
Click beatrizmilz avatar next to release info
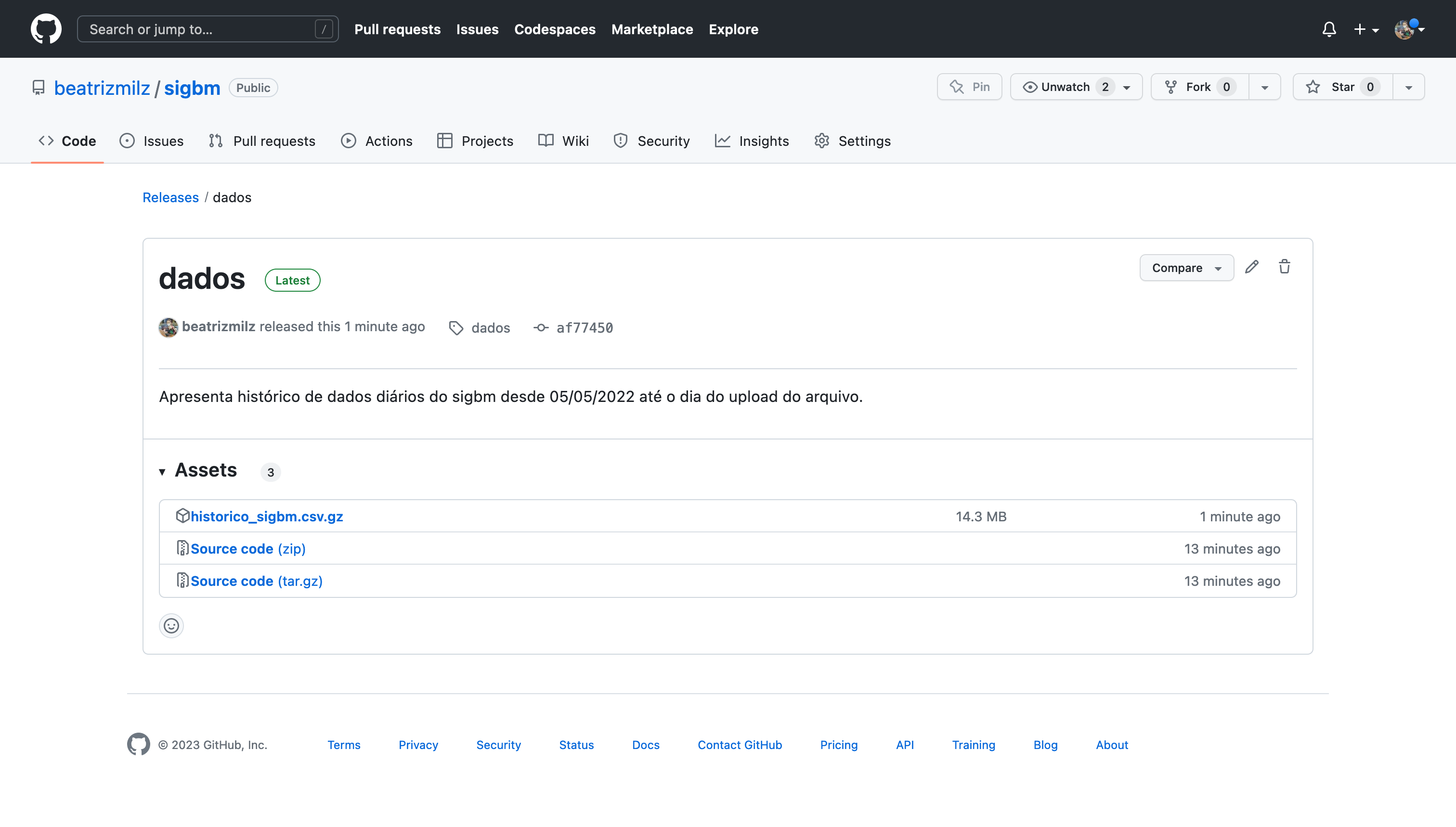(x=168, y=327)
